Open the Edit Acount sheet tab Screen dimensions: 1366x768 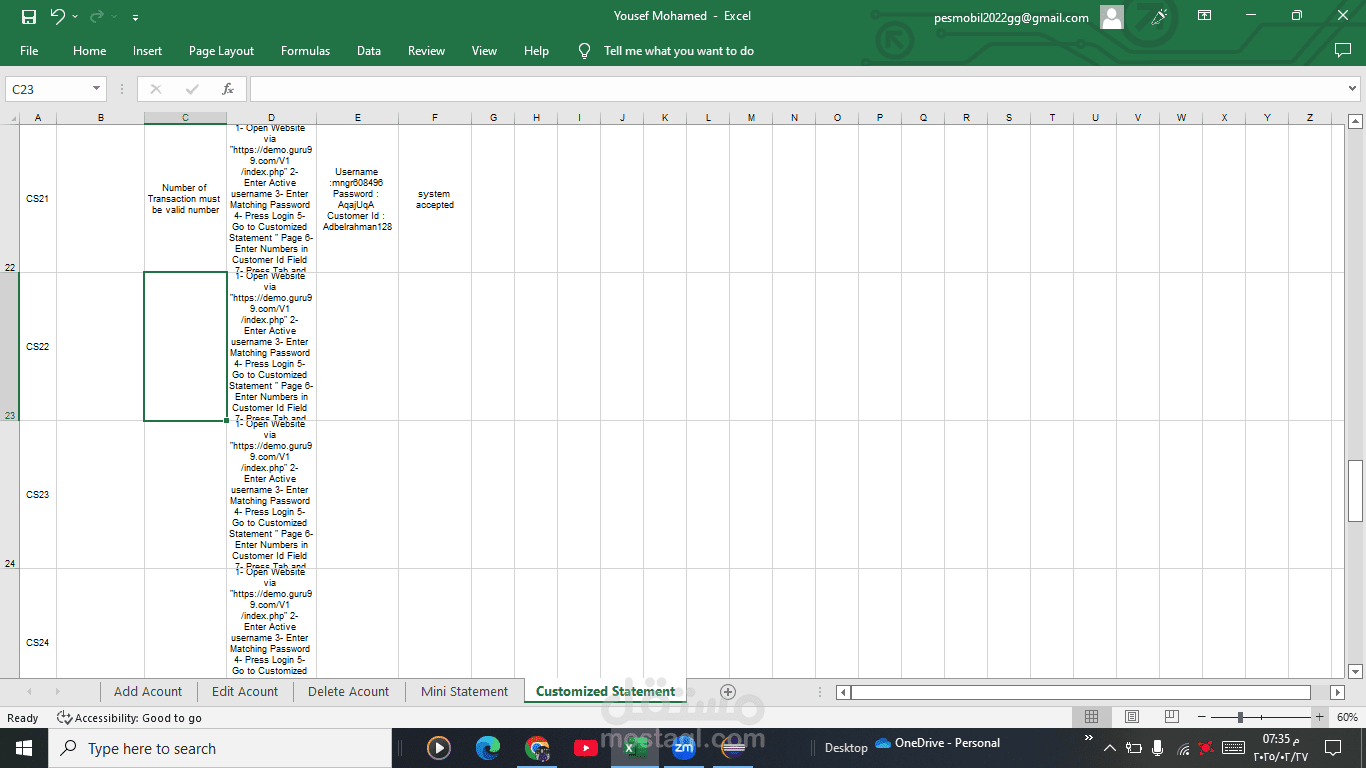[245, 691]
